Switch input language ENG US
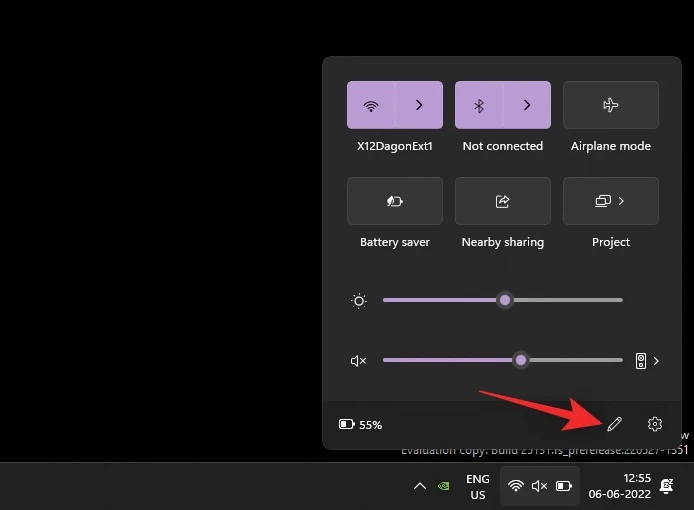Image resolution: width=694 pixels, height=510 pixels. (x=478, y=487)
